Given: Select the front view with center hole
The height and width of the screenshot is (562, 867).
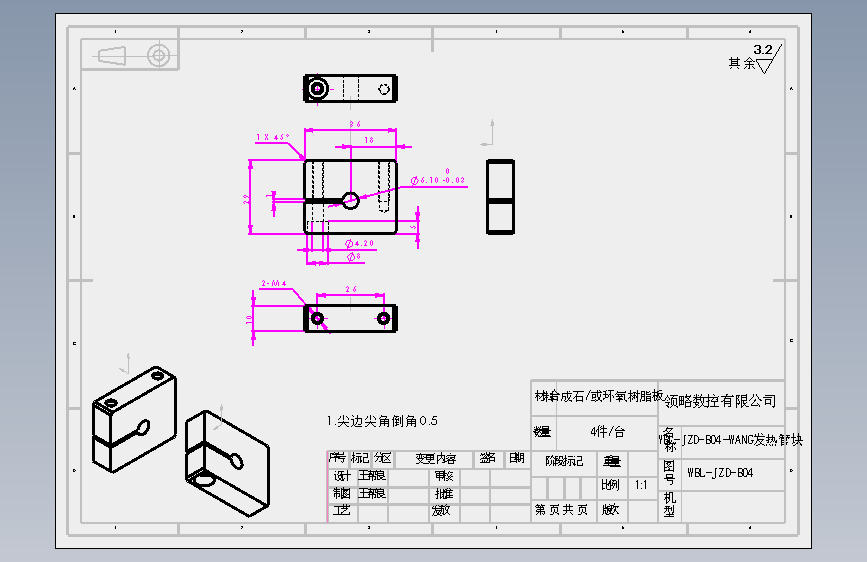Looking at the screenshot, I should (x=351, y=197).
